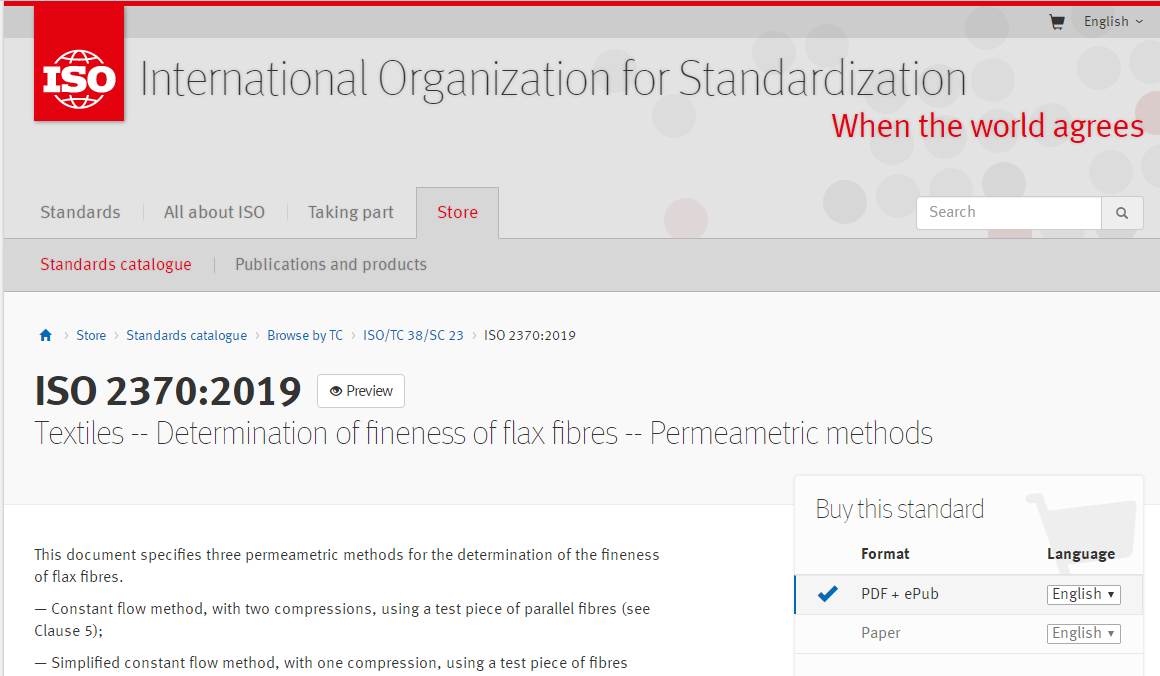
Task: Click the ISO 2370:2019 page title
Action: pyautogui.click(x=168, y=391)
